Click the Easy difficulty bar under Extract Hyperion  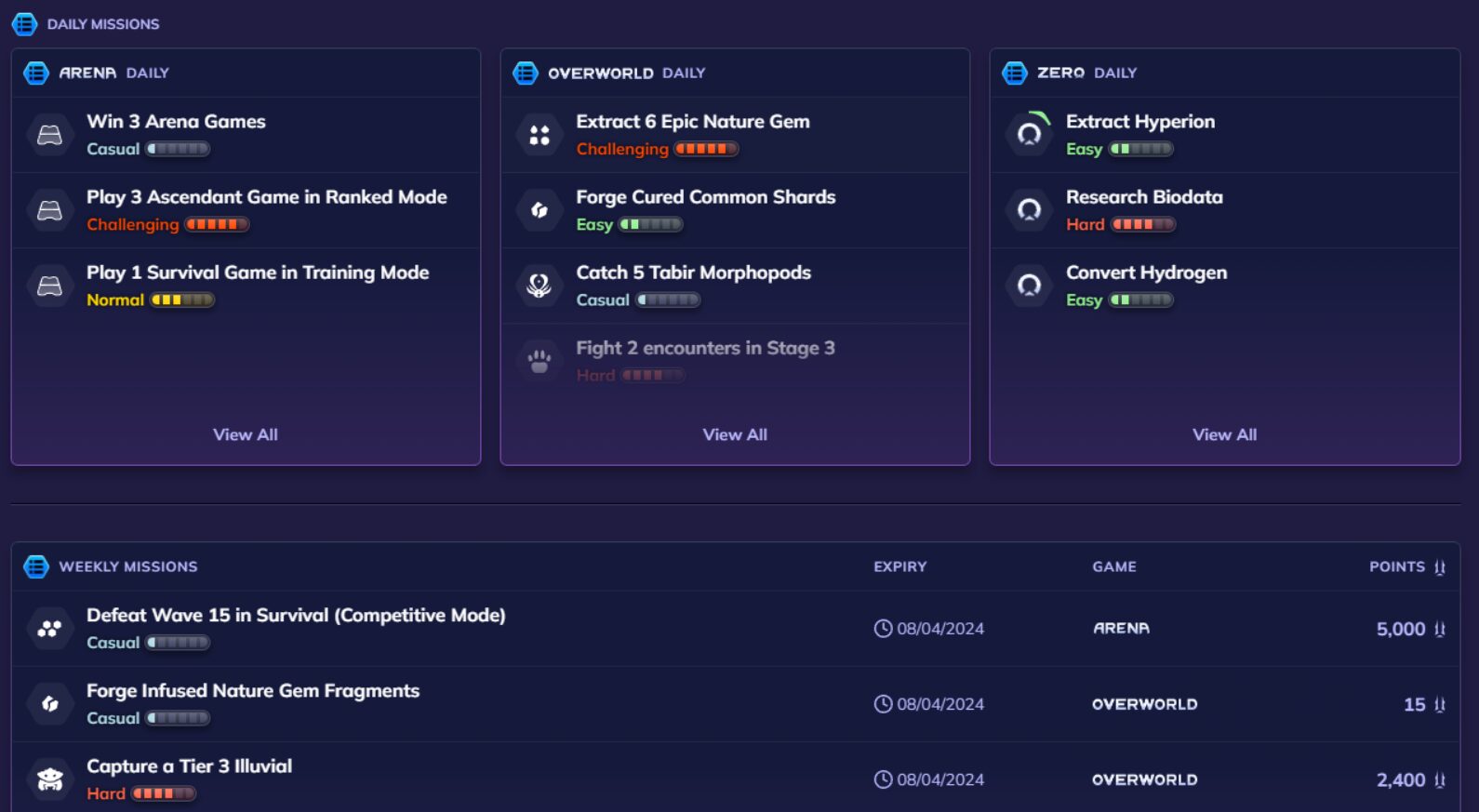pyautogui.click(x=1141, y=149)
